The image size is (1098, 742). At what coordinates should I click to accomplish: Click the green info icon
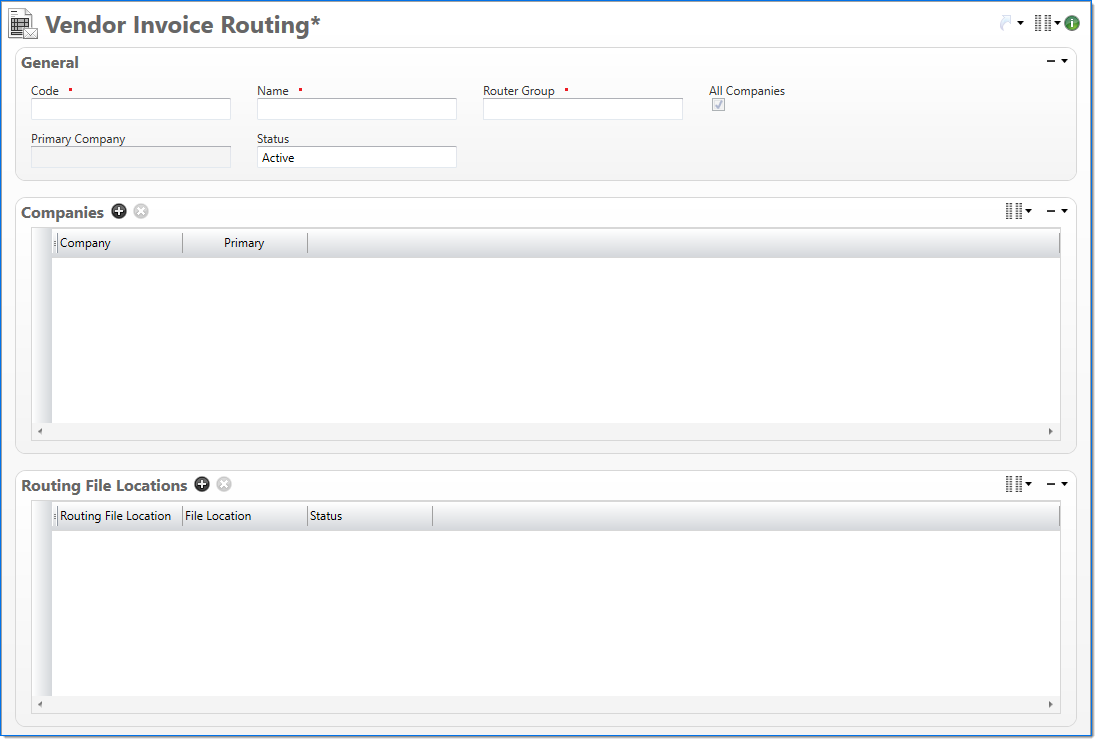click(1072, 23)
